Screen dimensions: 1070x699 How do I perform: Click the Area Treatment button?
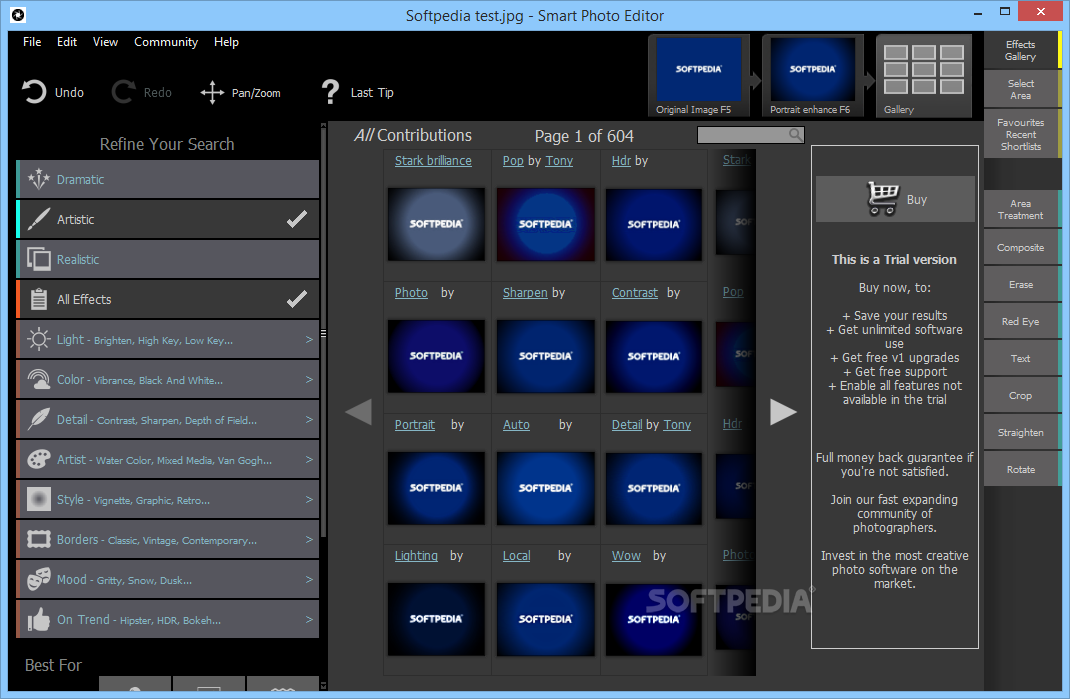pyautogui.click(x=1021, y=210)
